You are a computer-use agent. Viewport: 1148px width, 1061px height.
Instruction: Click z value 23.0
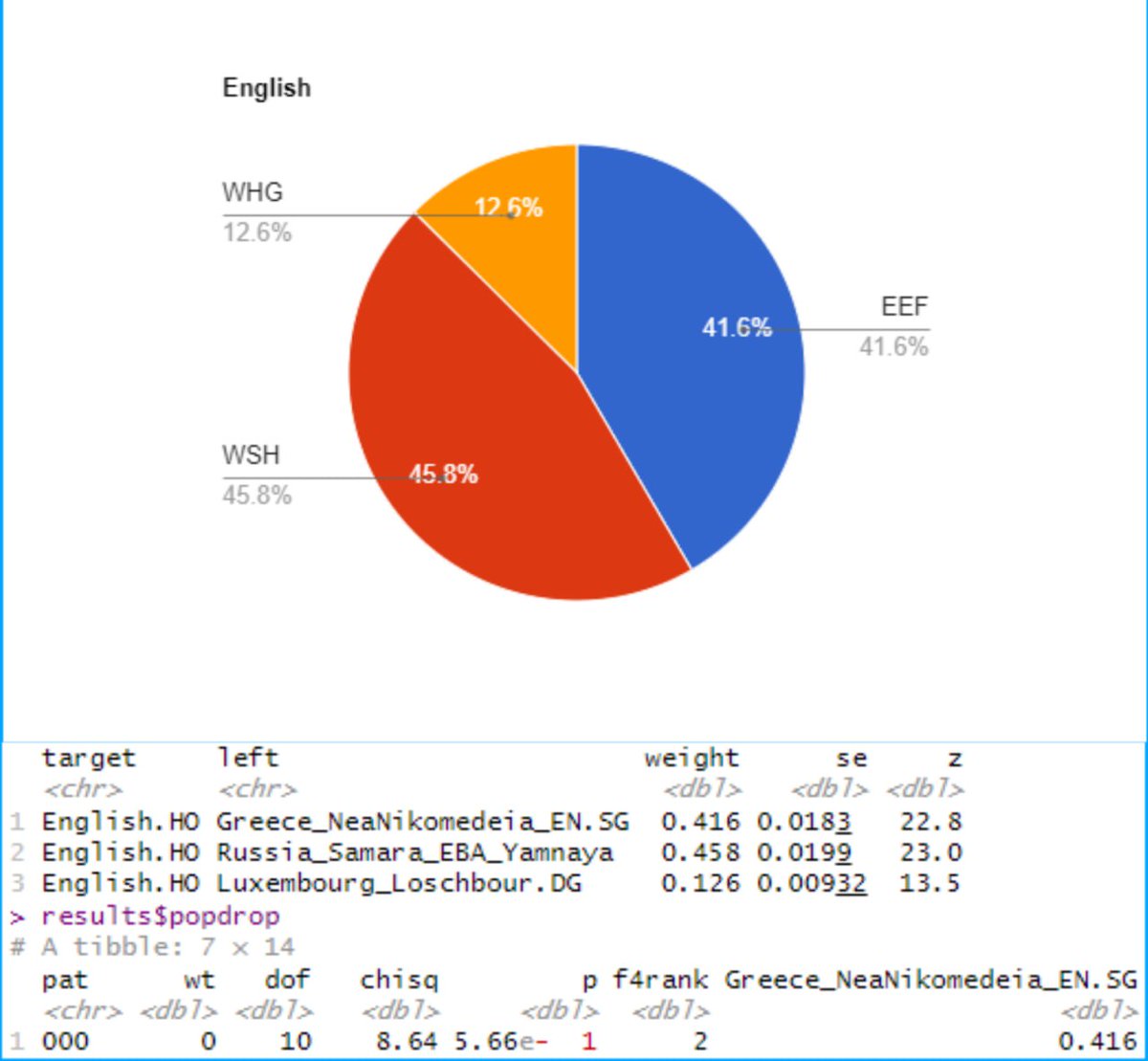930,851
